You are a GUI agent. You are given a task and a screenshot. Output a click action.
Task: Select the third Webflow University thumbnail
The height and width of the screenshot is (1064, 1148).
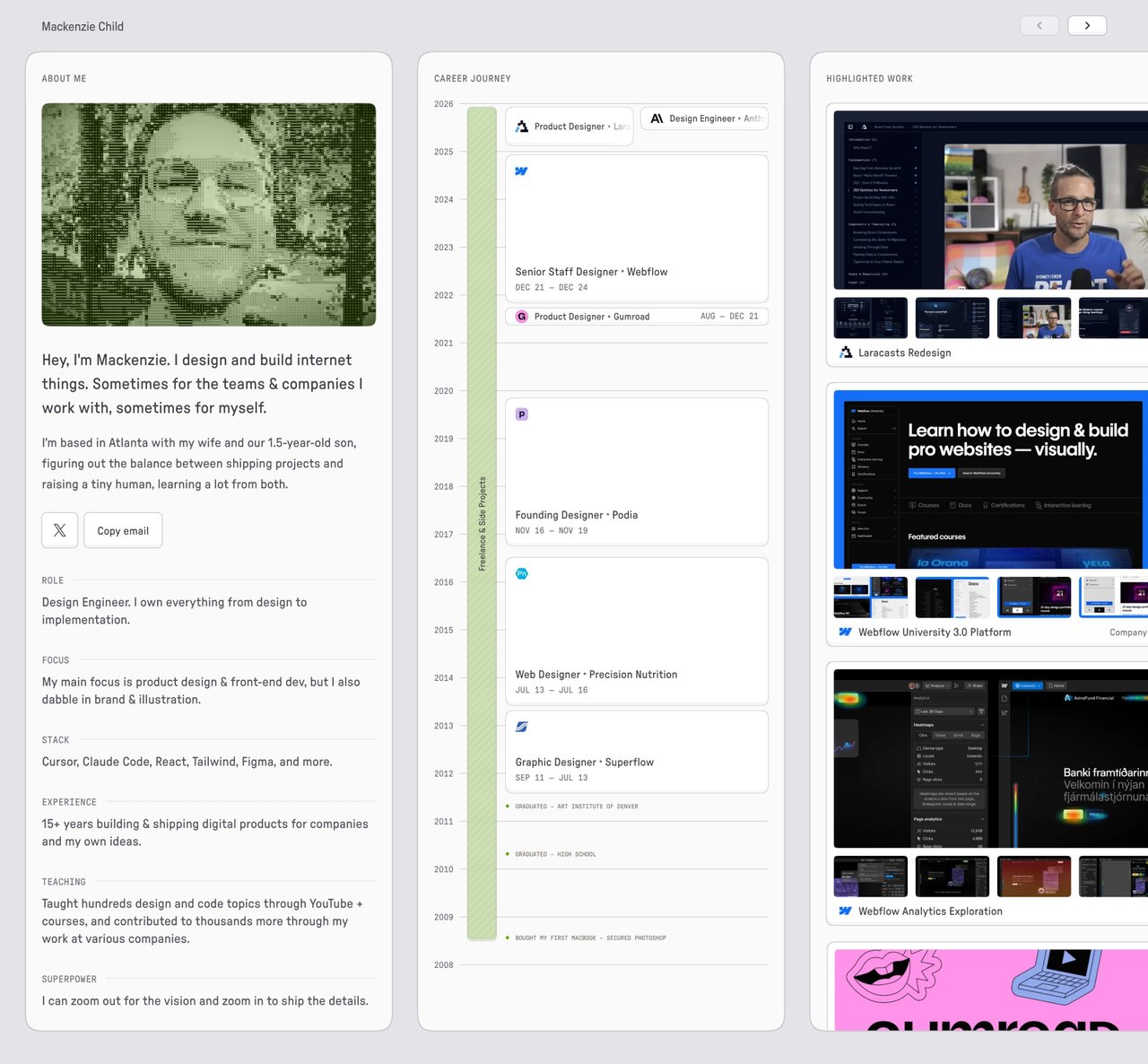[x=1034, y=597]
